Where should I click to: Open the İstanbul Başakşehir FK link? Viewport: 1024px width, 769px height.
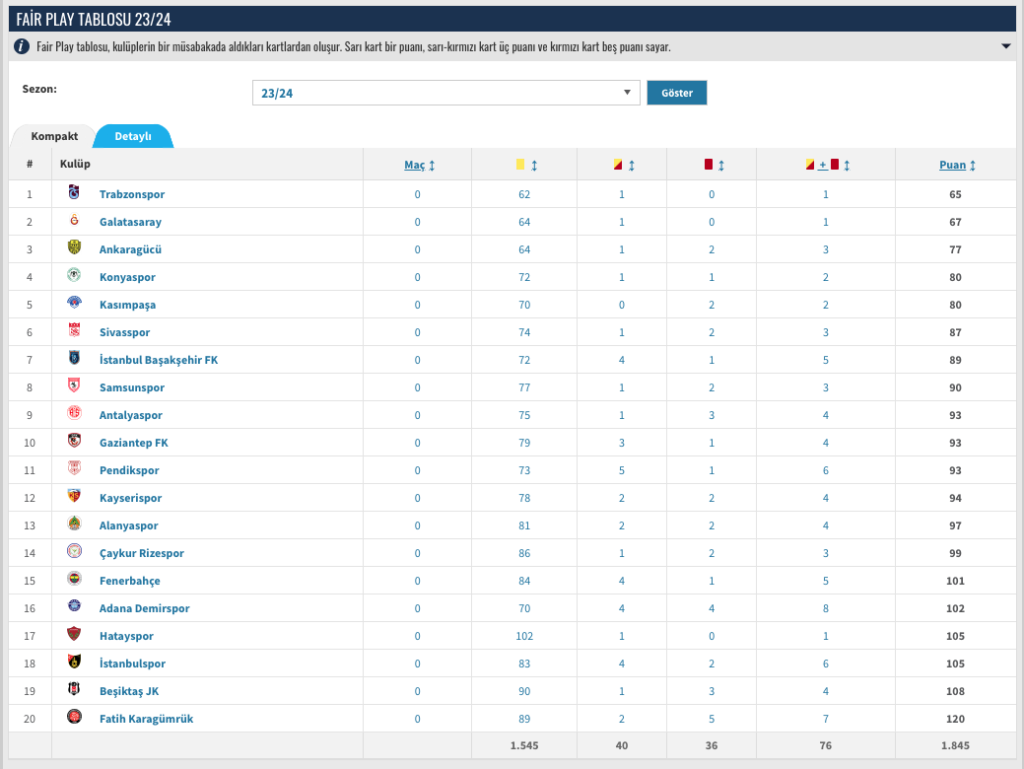(x=159, y=360)
